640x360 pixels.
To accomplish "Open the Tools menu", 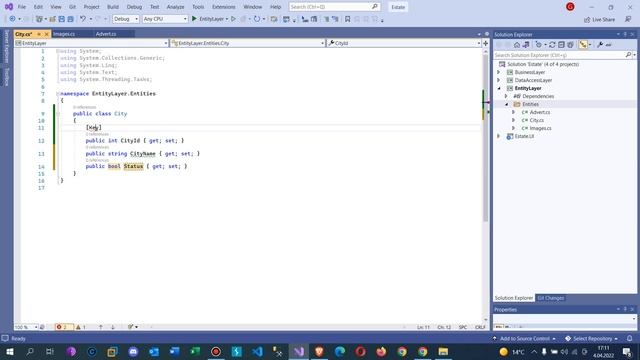I will pos(198,7).
